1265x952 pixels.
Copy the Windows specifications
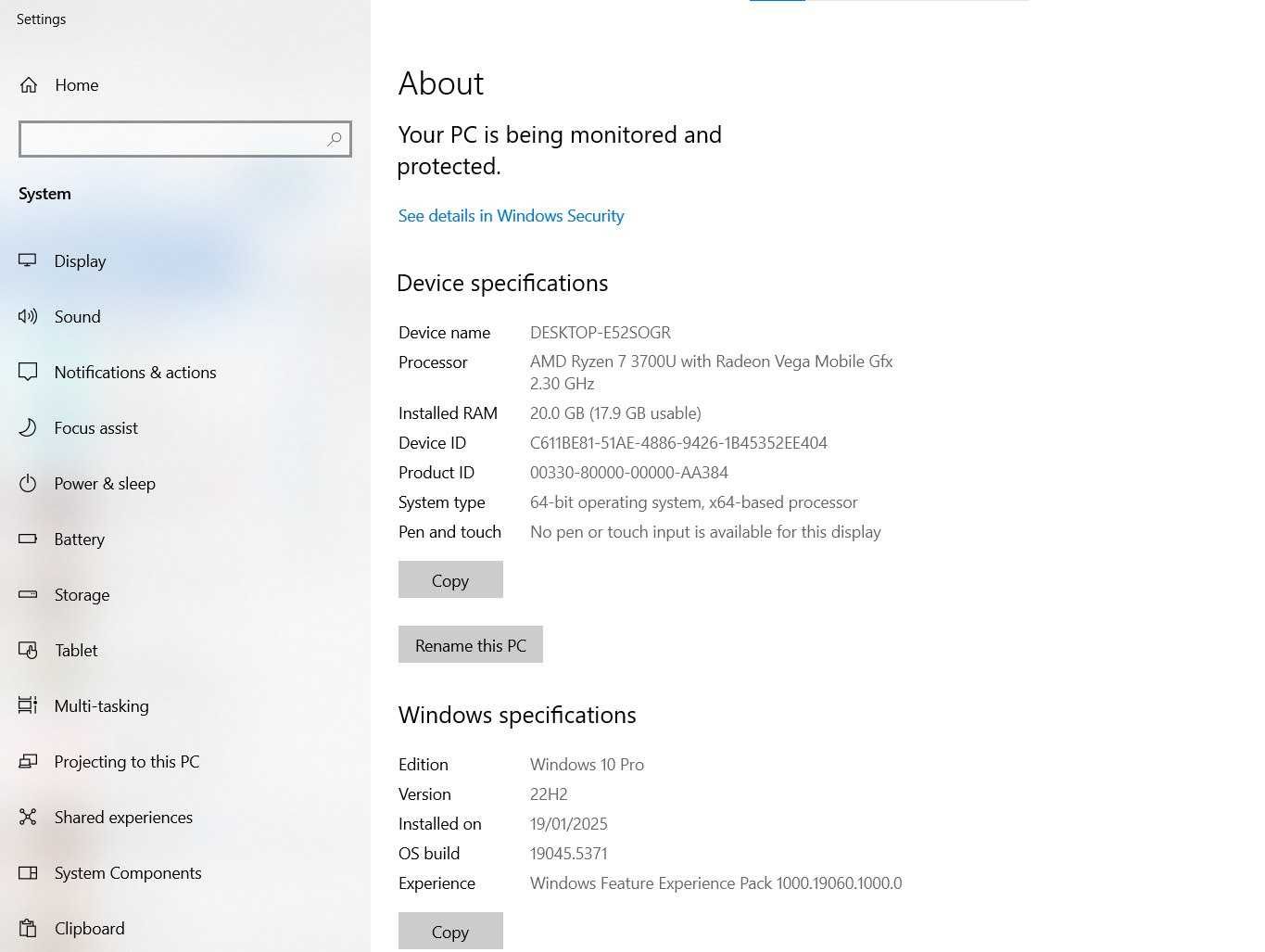pos(450,931)
